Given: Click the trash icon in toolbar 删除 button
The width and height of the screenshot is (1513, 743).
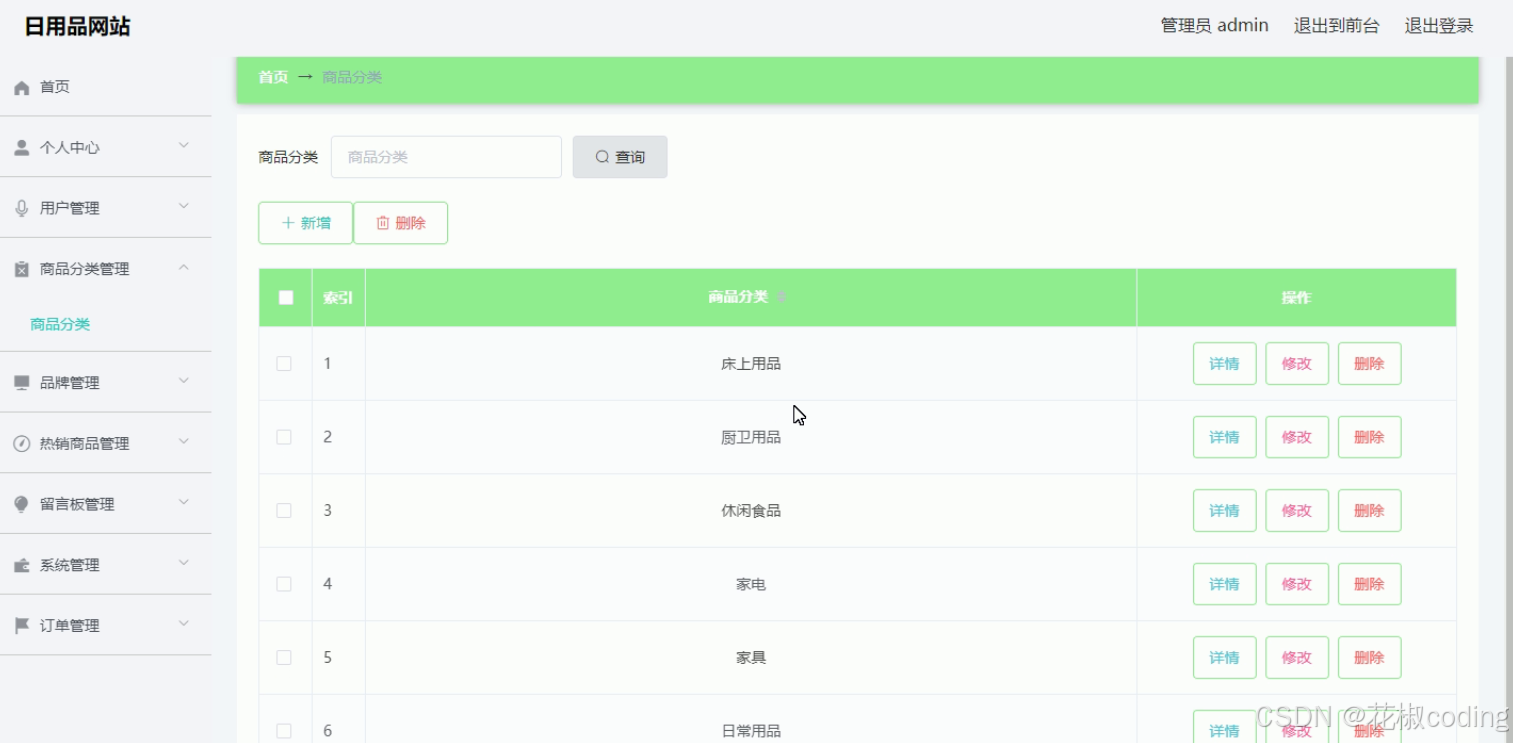Looking at the screenshot, I should click(382, 223).
